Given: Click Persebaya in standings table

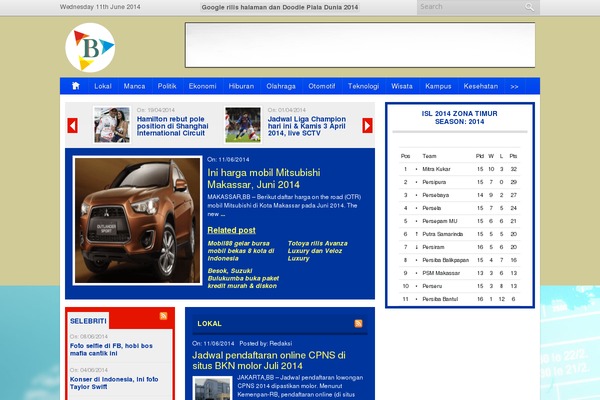Looking at the screenshot, I should coord(435,195).
